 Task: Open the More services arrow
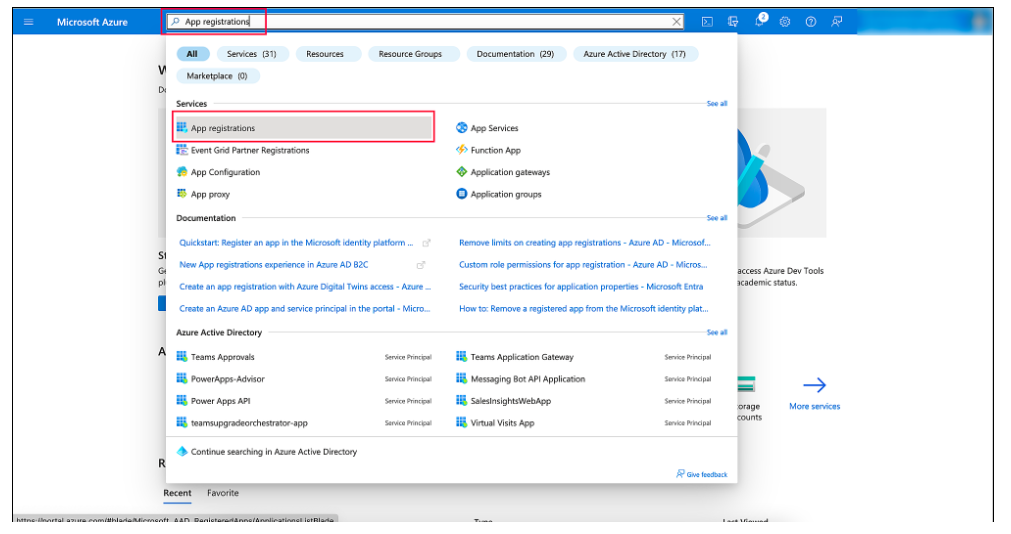pos(814,386)
